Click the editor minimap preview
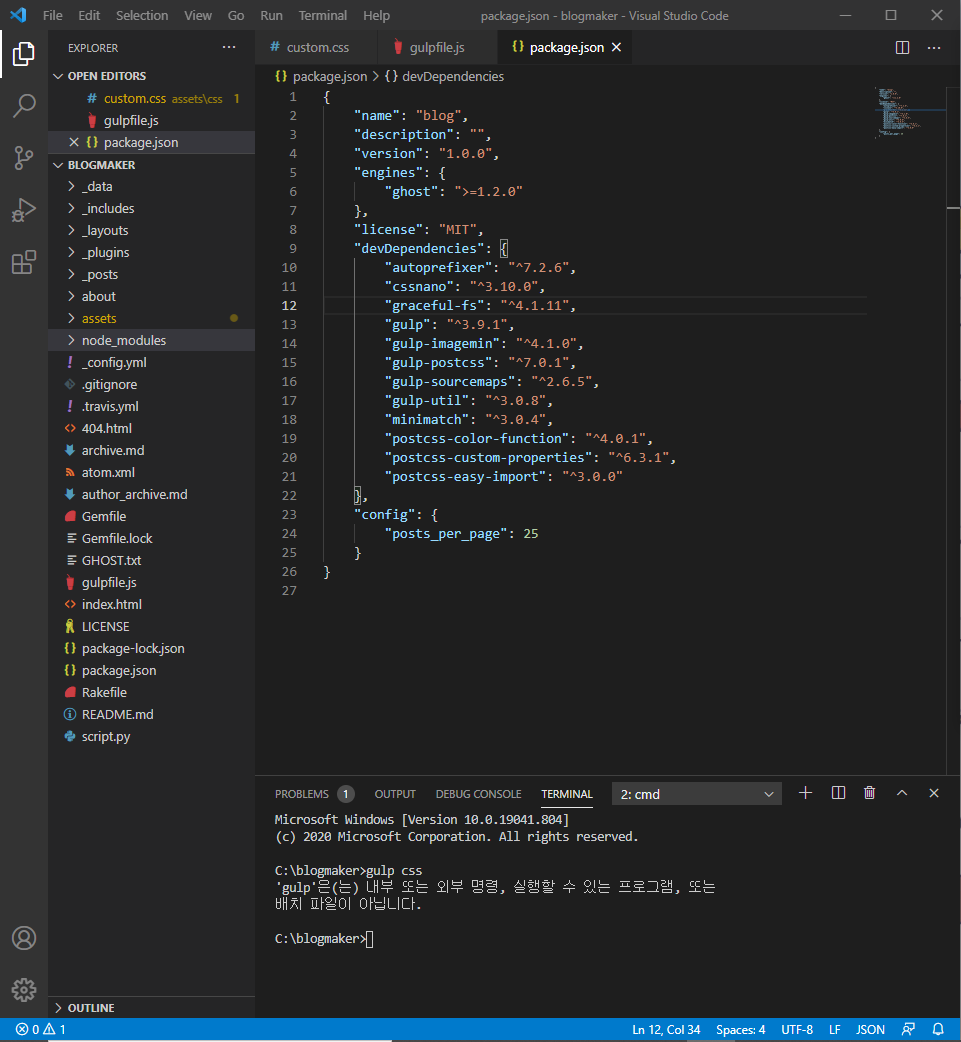 908,112
